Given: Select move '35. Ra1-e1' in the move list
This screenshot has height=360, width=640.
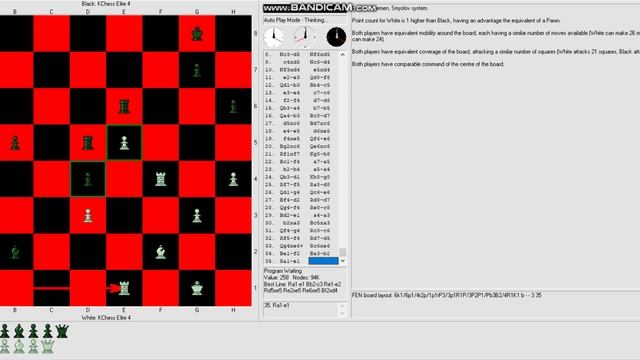Looking at the screenshot, I should click(x=289, y=261).
